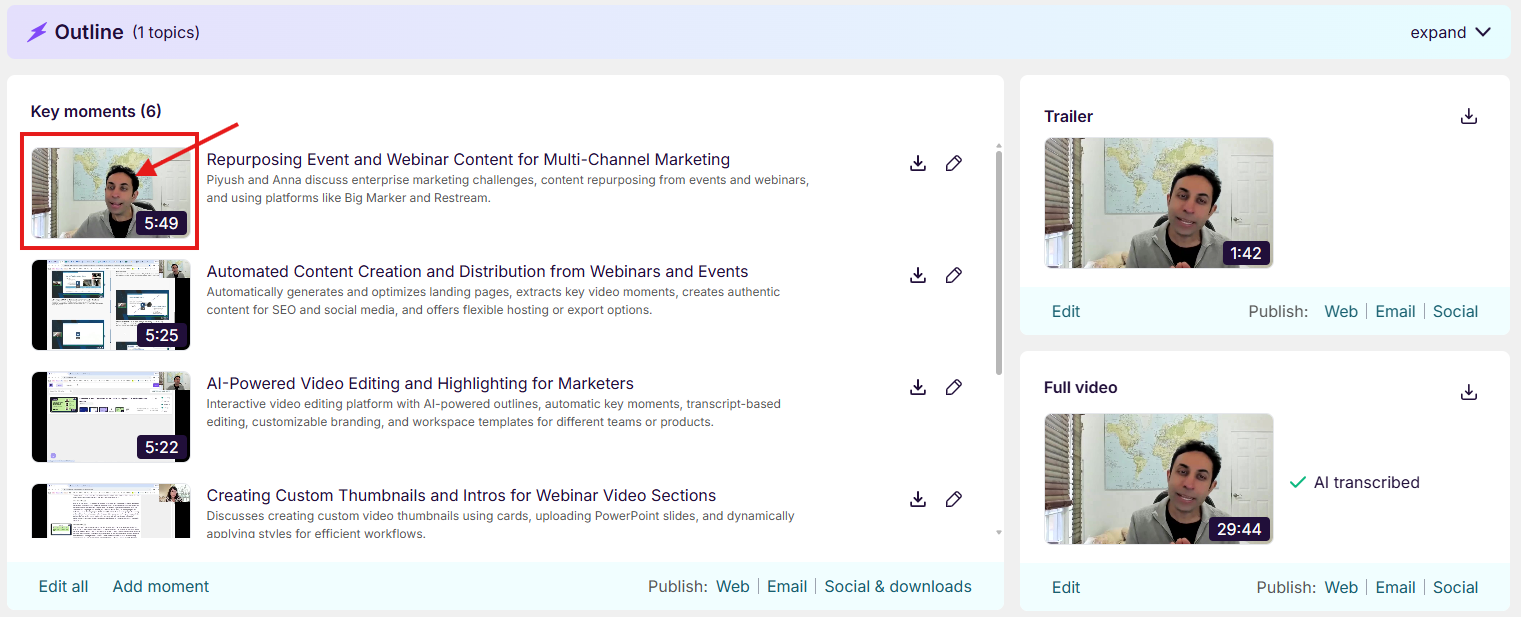Click pencil icon for Creating Custom Thumbnails moment
This screenshot has width=1521, height=617.
tap(954, 499)
